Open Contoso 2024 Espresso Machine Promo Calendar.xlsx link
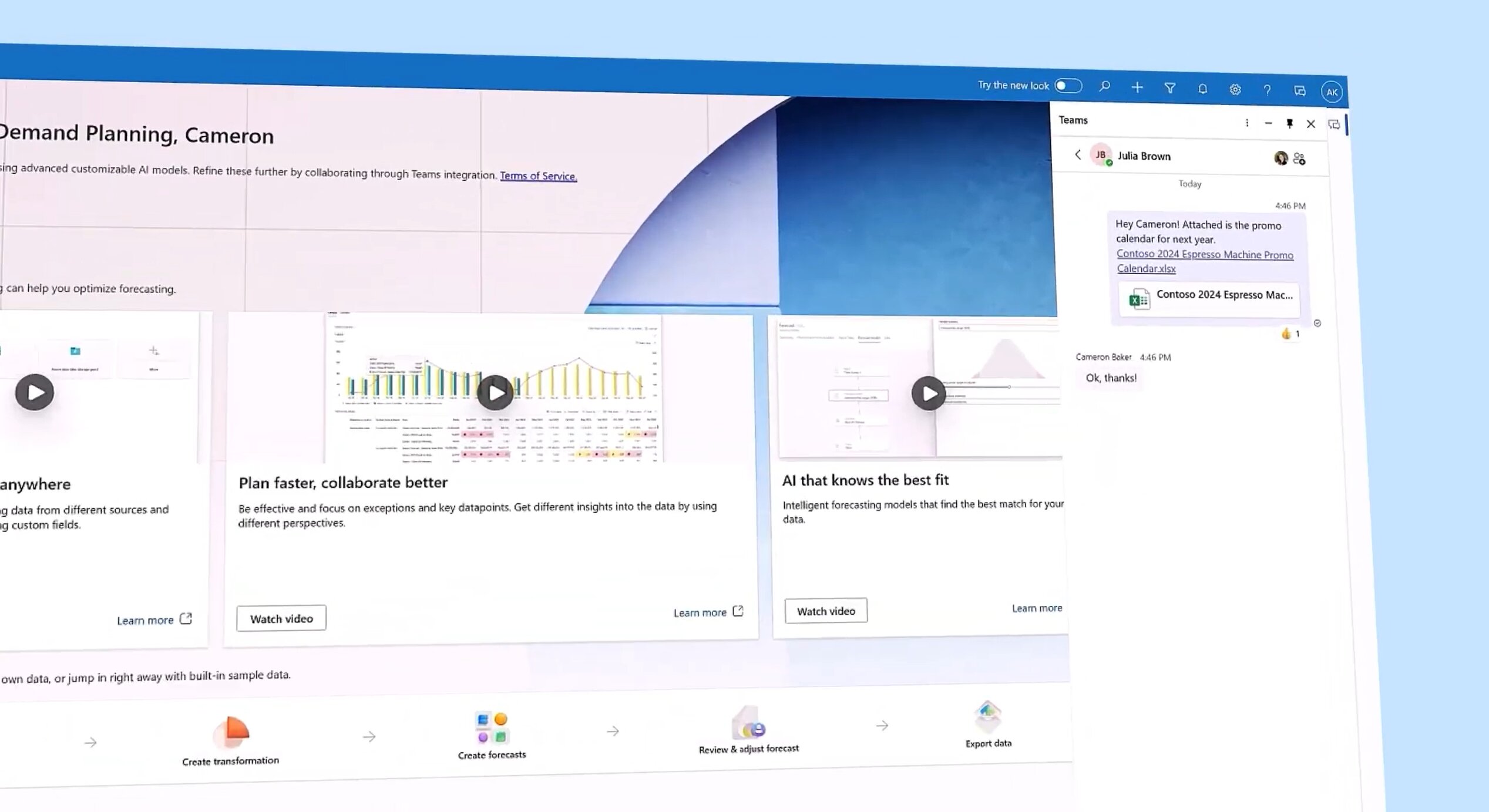 pos(1204,255)
